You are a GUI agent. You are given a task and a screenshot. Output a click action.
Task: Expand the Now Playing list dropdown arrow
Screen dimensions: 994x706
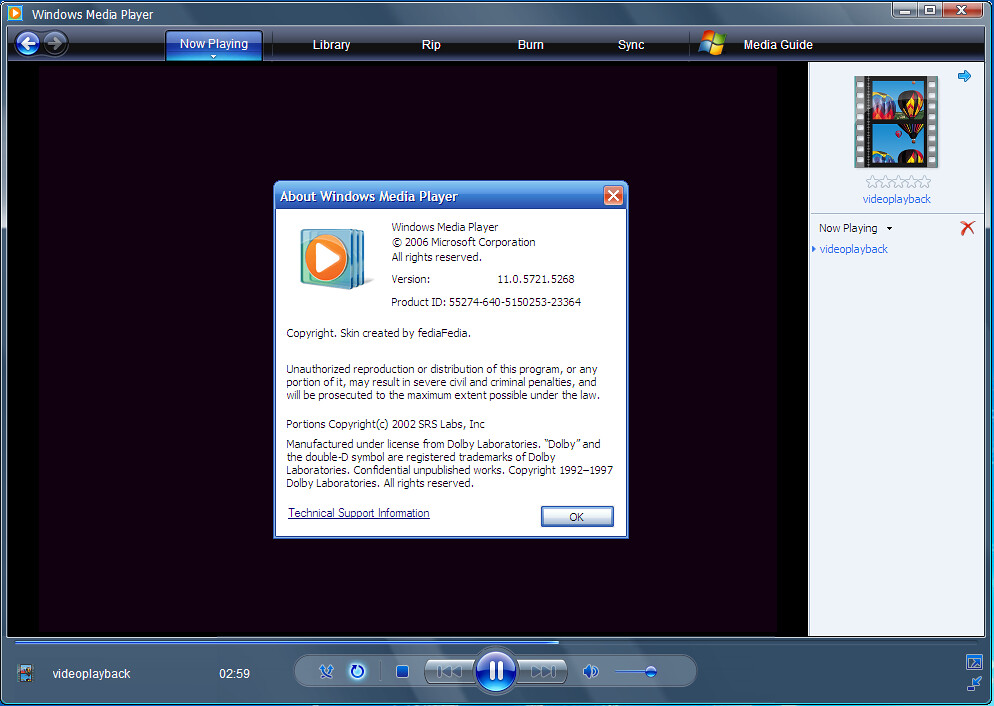(889, 228)
